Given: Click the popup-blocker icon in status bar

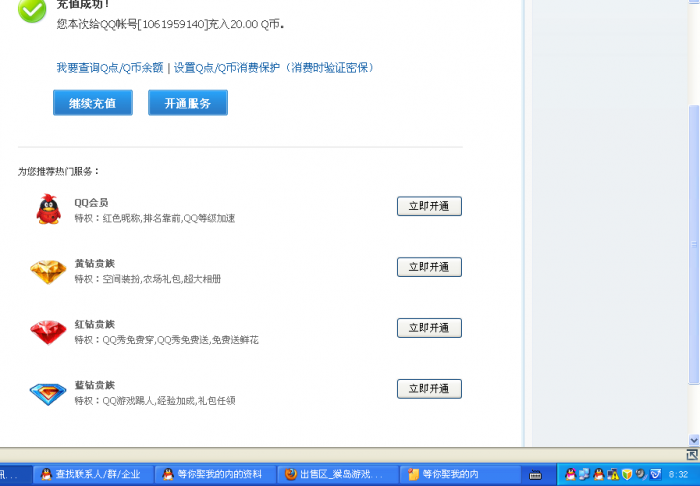Looking at the screenshot, I should (x=692, y=455).
